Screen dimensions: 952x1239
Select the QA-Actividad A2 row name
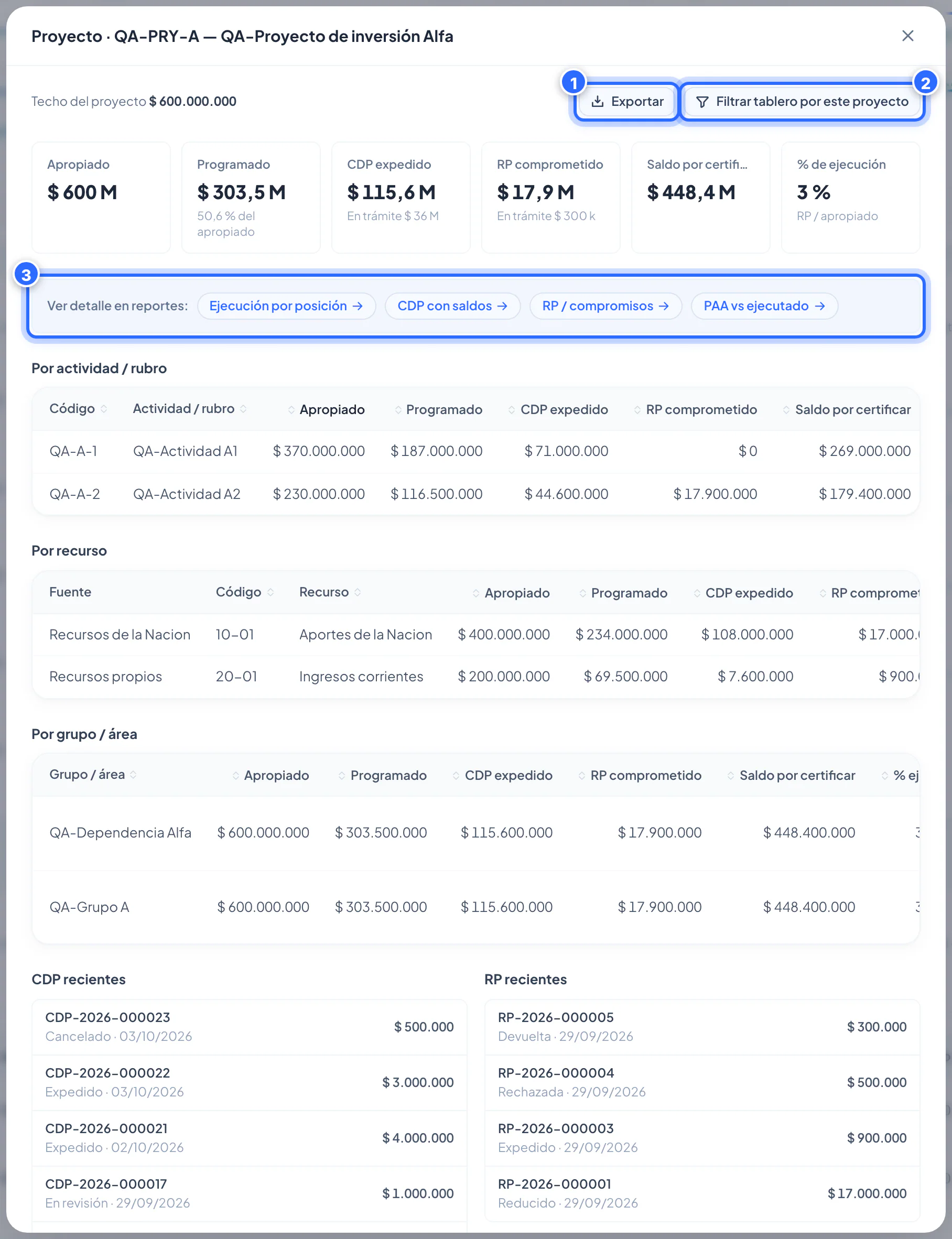187,494
